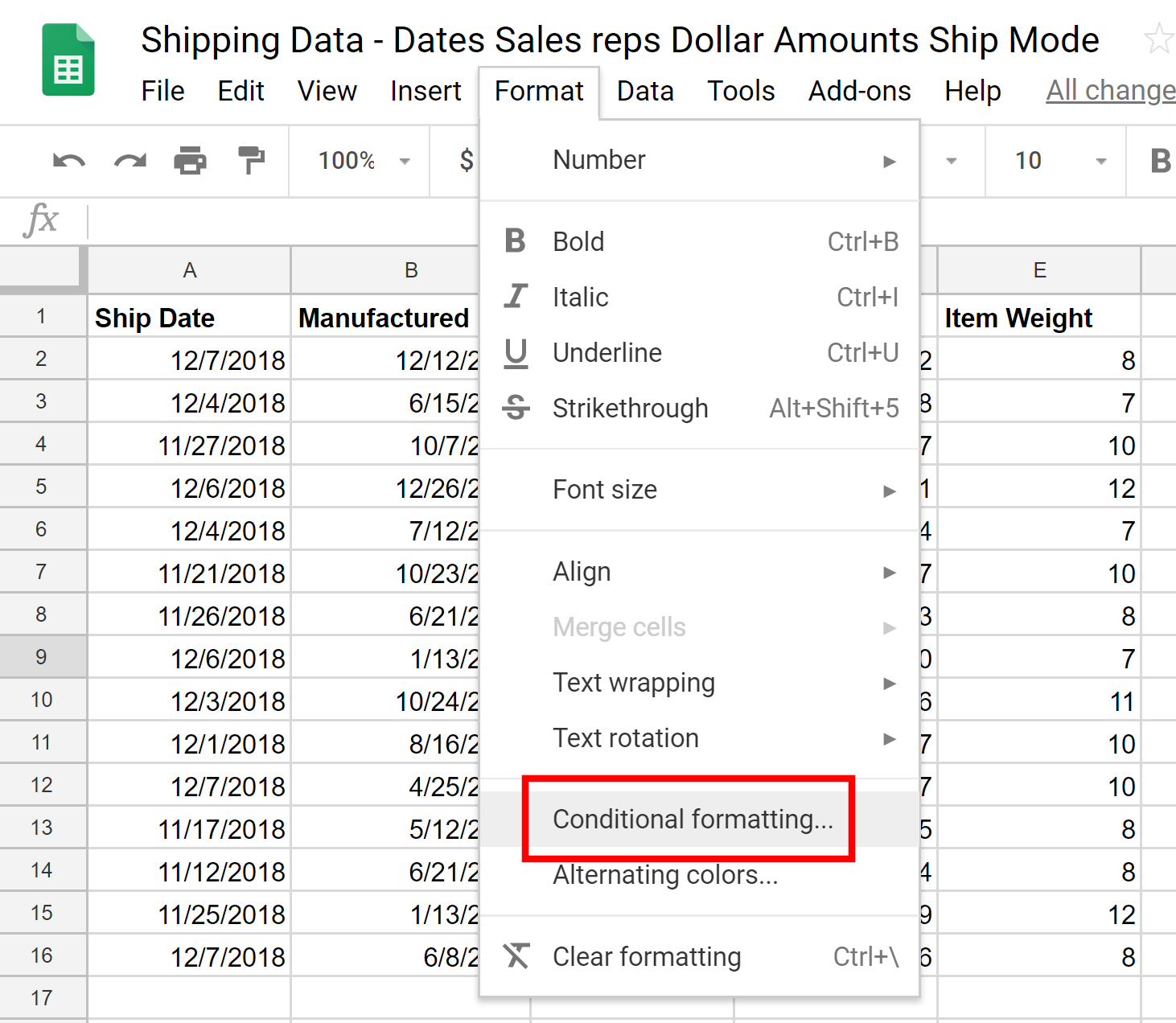Click cell with 12/1/2018
This screenshot has width=1176, height=1023.
[x=189, y=743]
